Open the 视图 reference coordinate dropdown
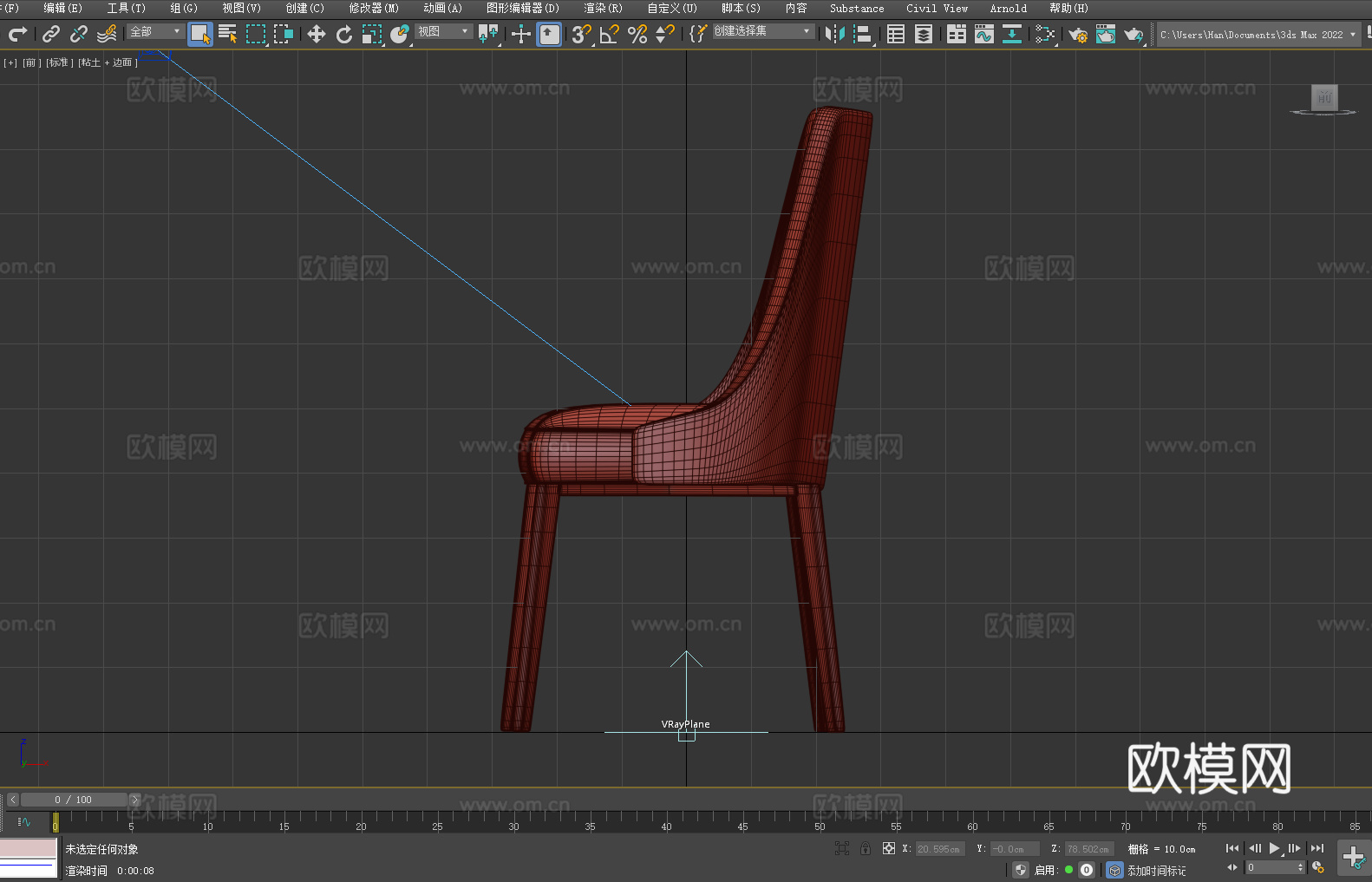The image size is (1372, 882). pyautogui.click(x=443, y=31)
